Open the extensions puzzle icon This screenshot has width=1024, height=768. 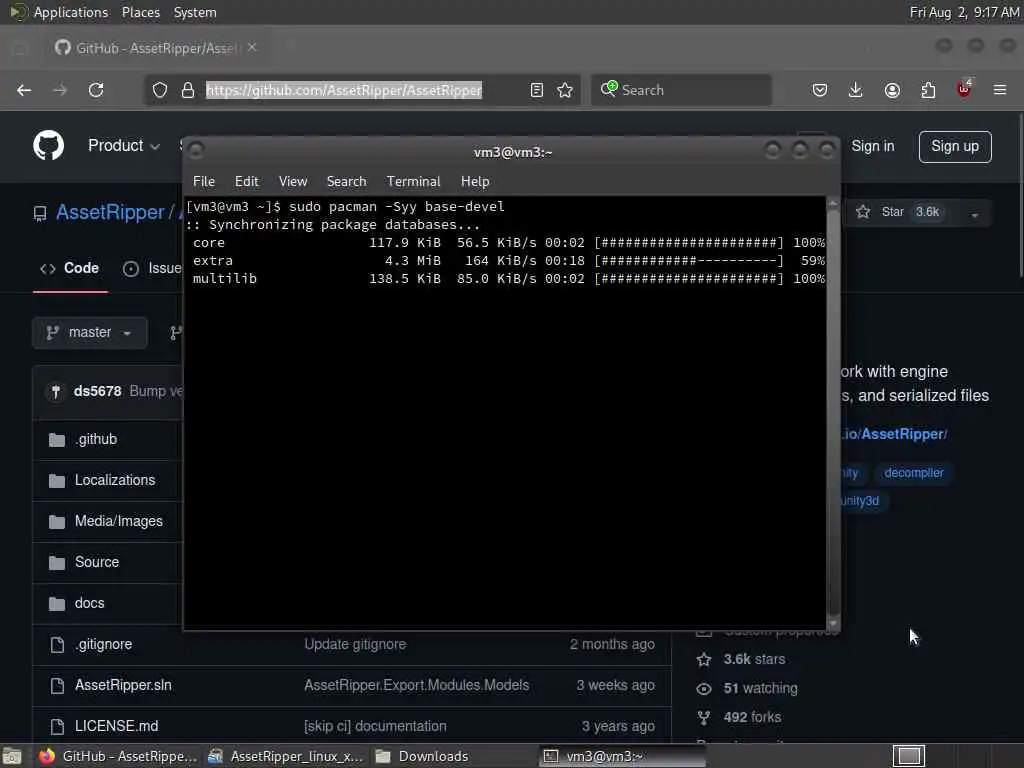pyautogui.click(x=928, y=90)
